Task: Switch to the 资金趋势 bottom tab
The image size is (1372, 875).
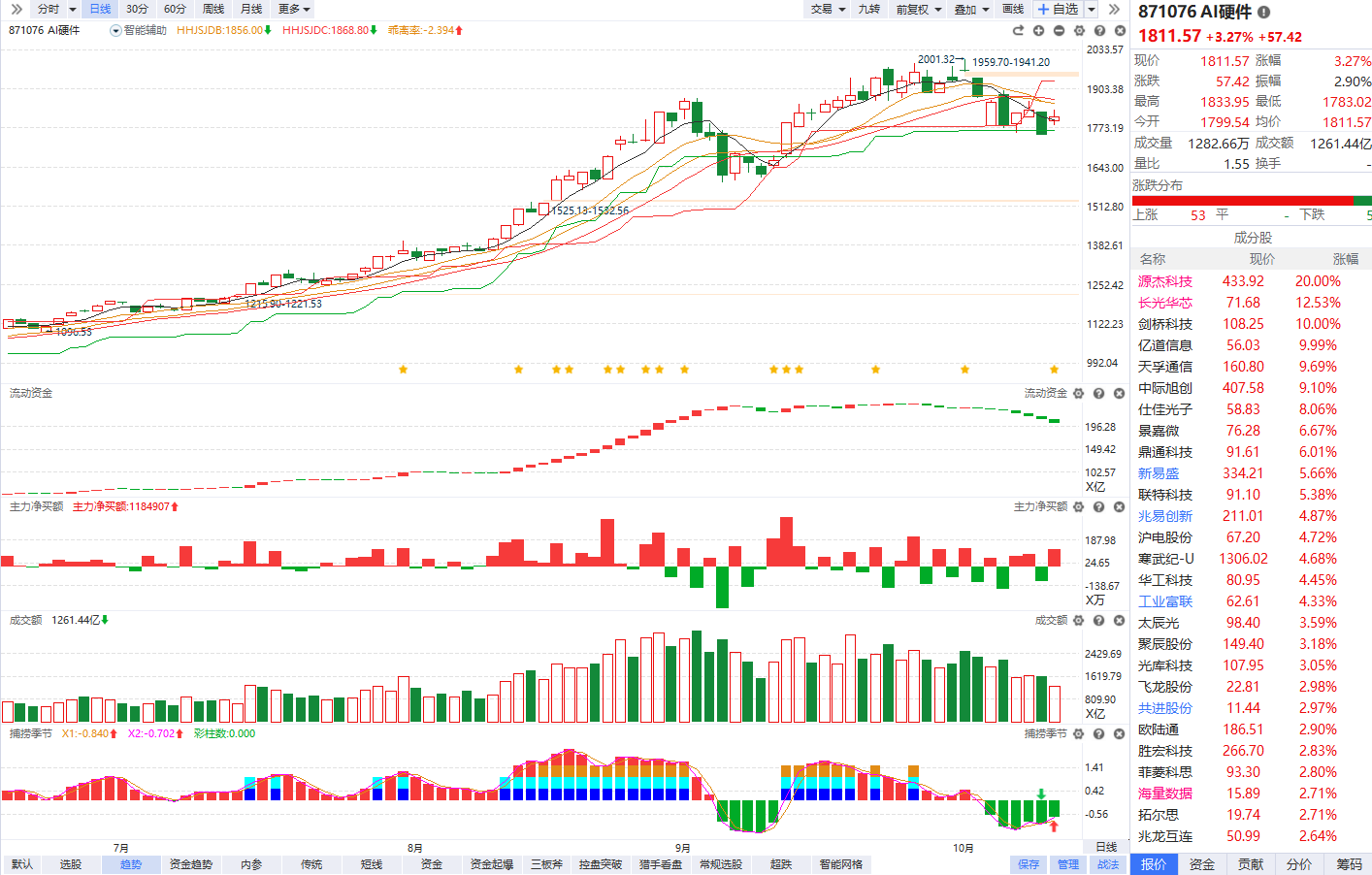Action: 190,864
